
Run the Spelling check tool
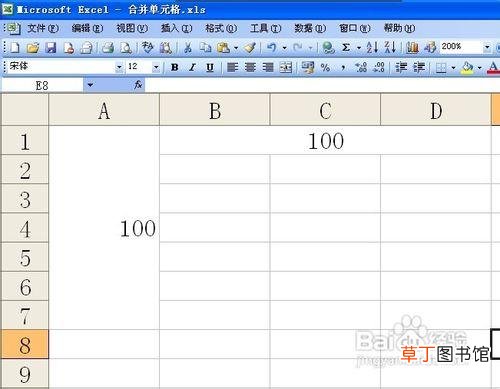coord(147,48)
